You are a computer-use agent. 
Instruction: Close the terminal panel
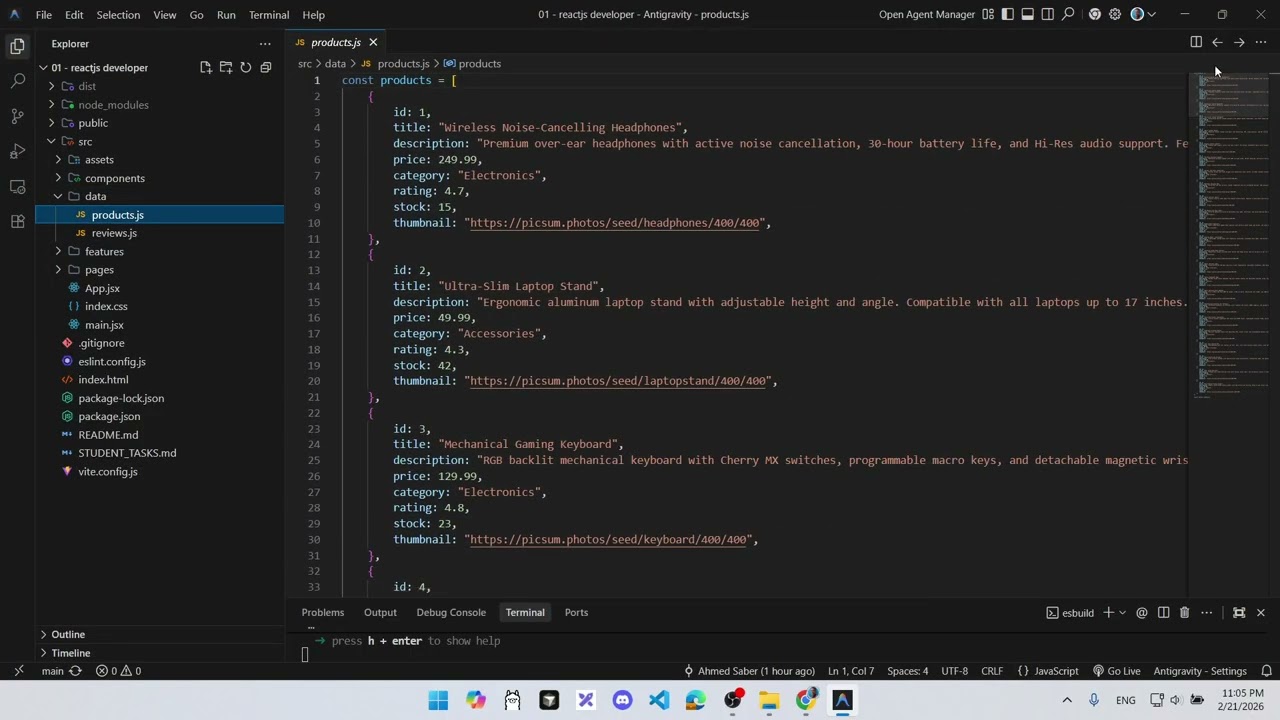(x=1261, y=612)
